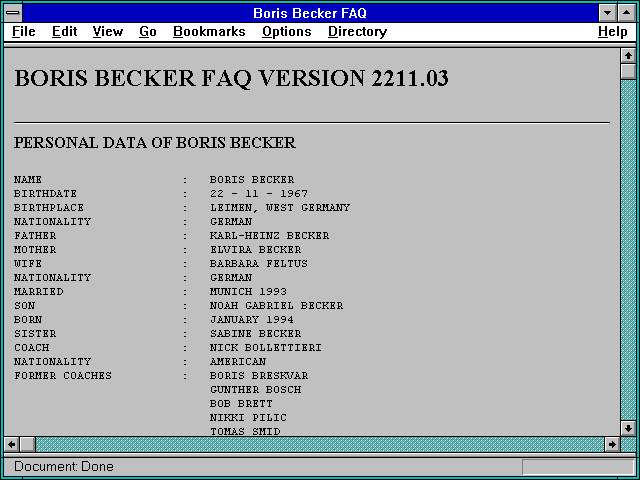Open the Go menu
Viewport: 640px width, 480px height.
[148, 32]
